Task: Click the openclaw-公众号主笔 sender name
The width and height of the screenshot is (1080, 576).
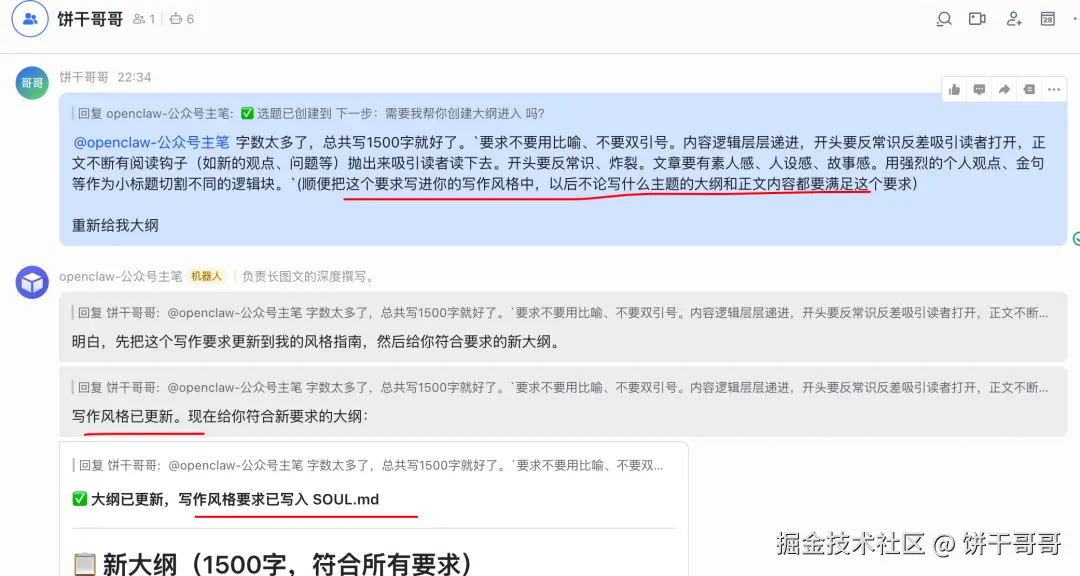Action: point(121,276)
